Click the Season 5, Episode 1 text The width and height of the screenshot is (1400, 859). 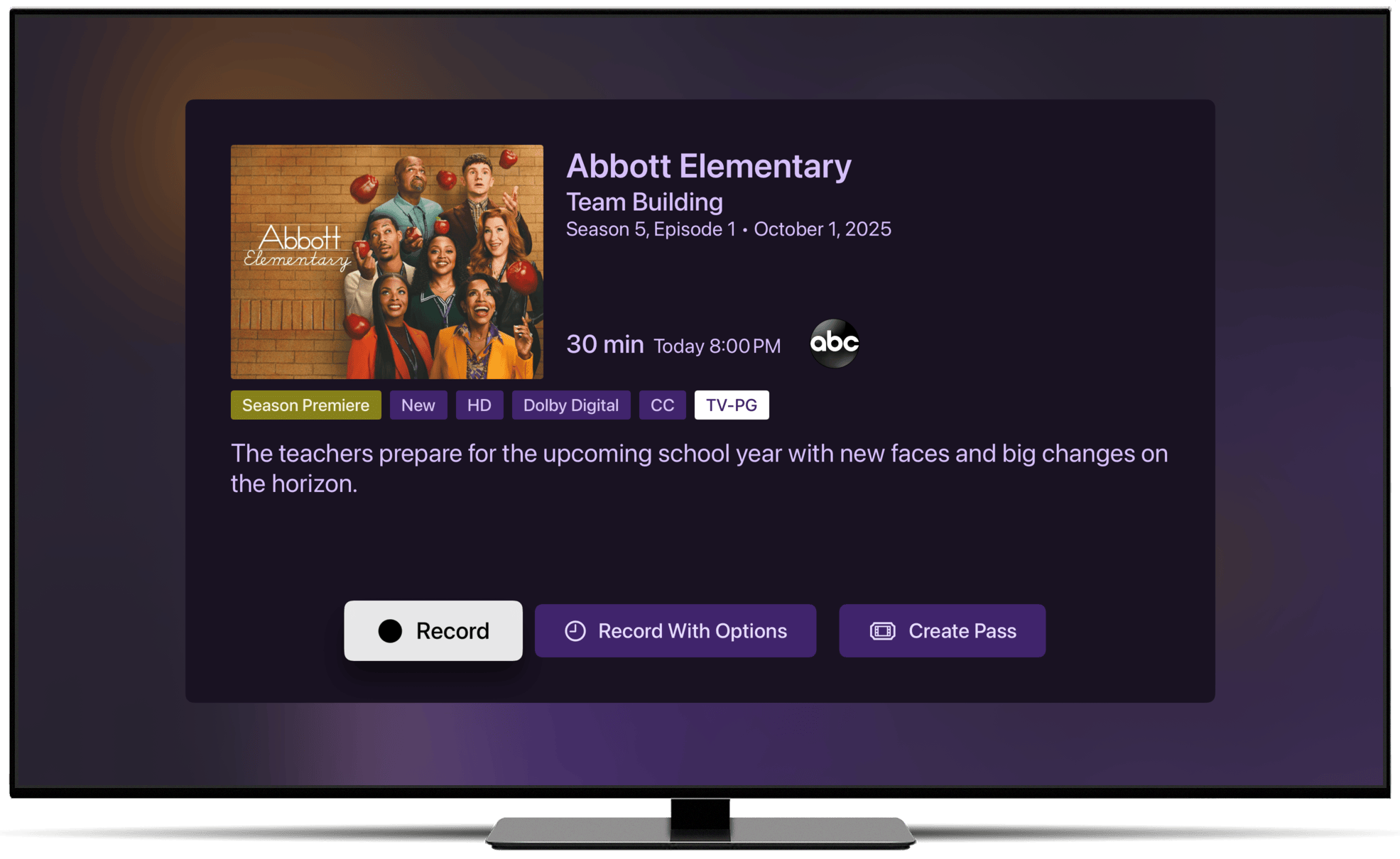[x=651, y=229]
